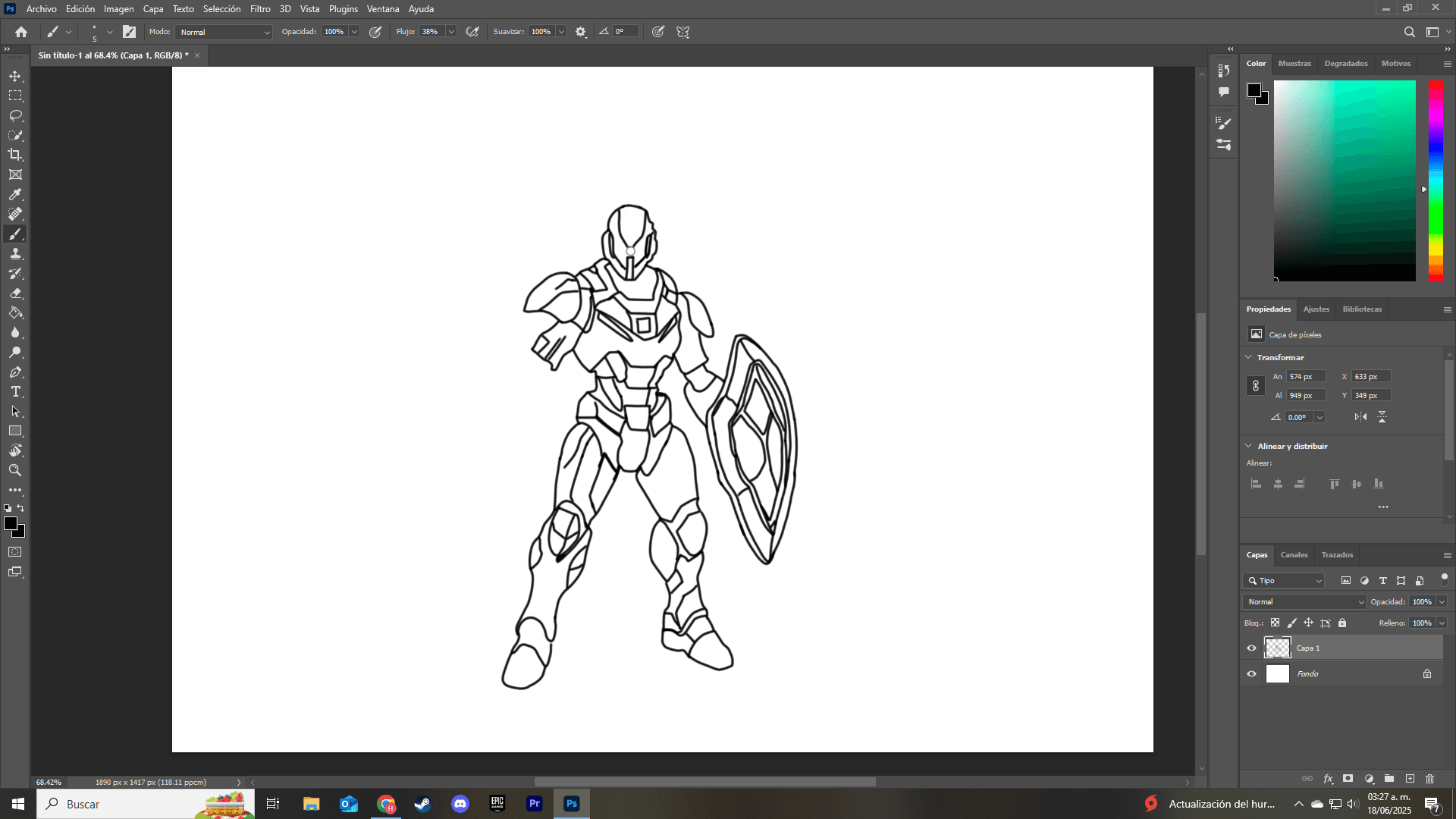Toggle the width-height link constraint
Viewport: 1456px width, 819px height.
point(1256,386)
